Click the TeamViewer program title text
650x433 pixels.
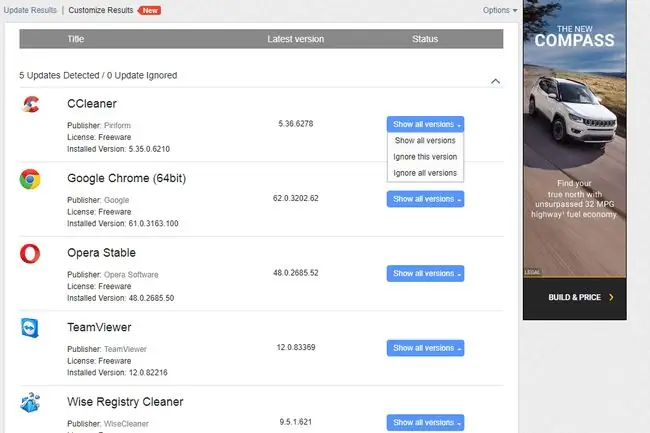coord(99,327)
